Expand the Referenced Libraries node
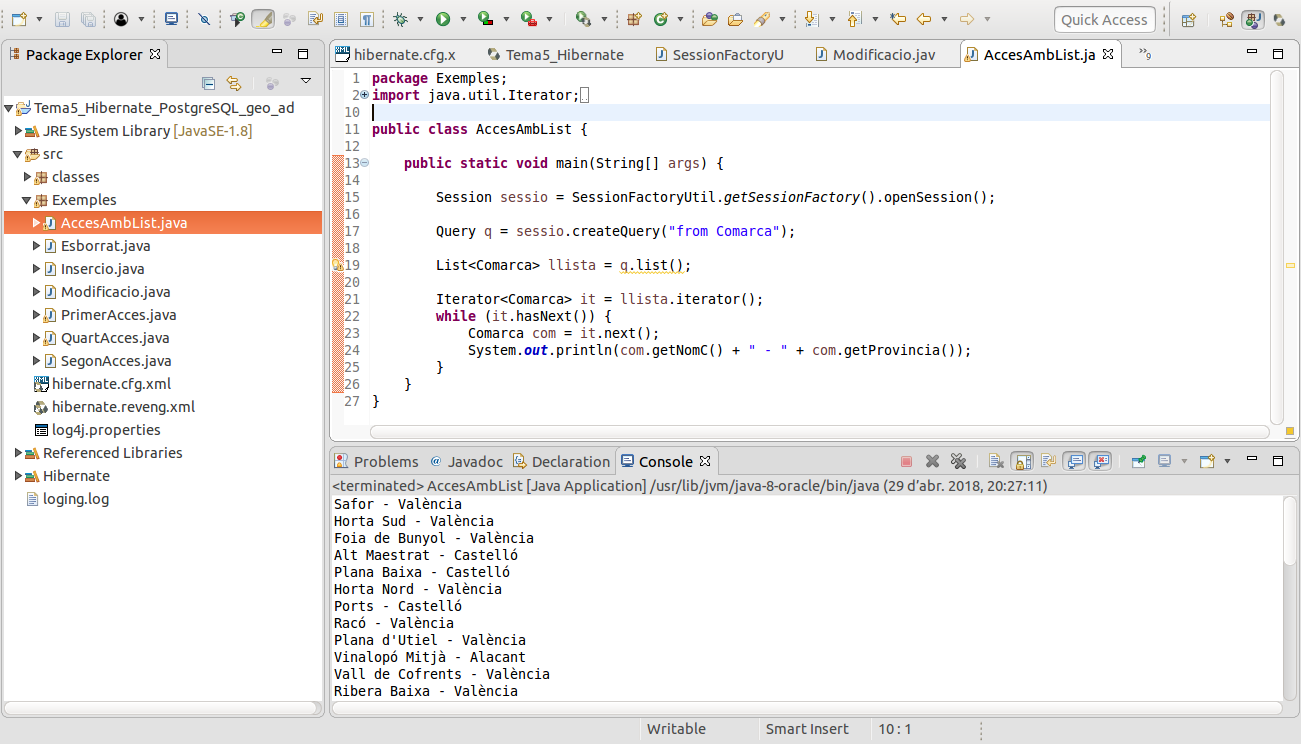Viewport: 1301px width, 744px height. 18,453
